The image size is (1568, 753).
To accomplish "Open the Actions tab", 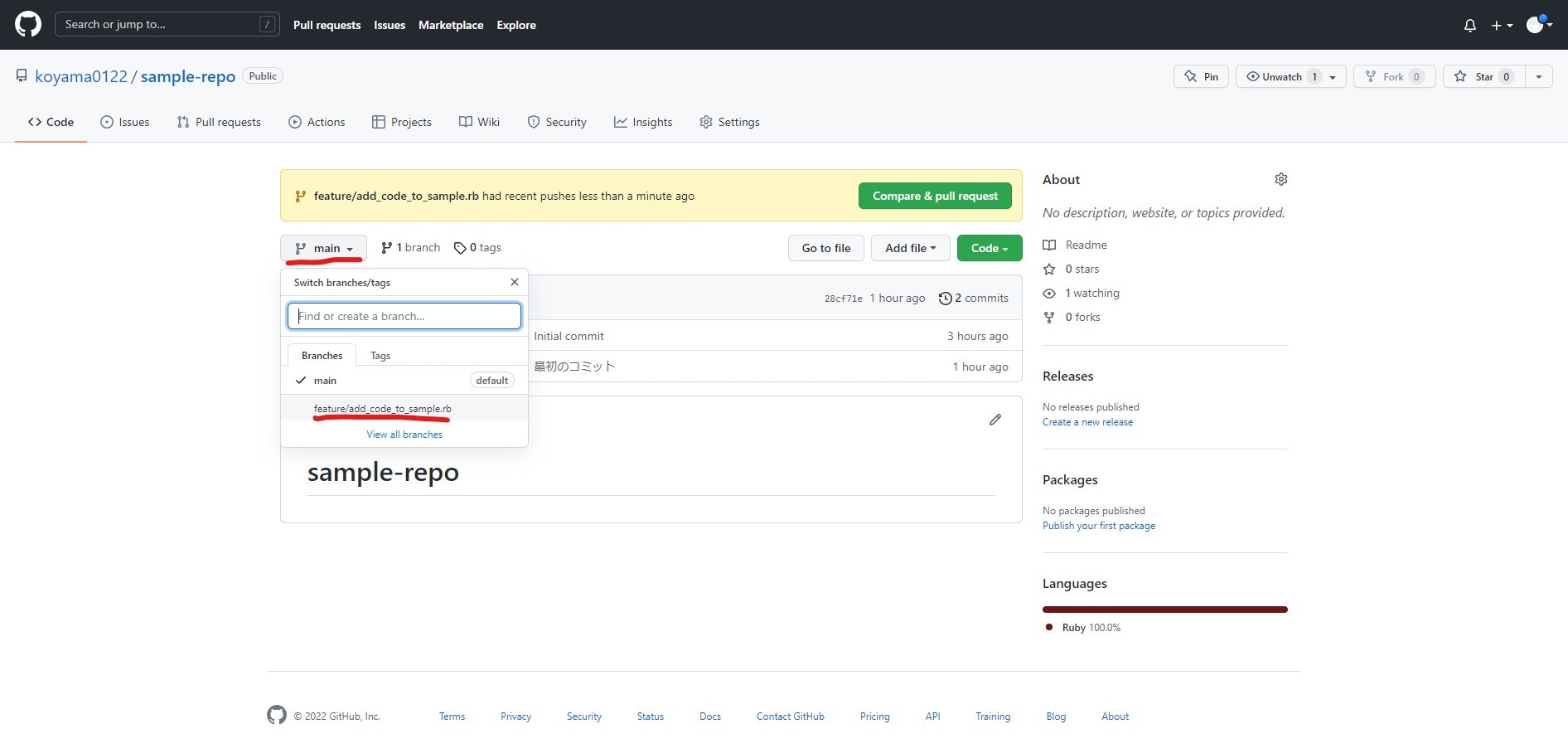I will coord(317,122).
